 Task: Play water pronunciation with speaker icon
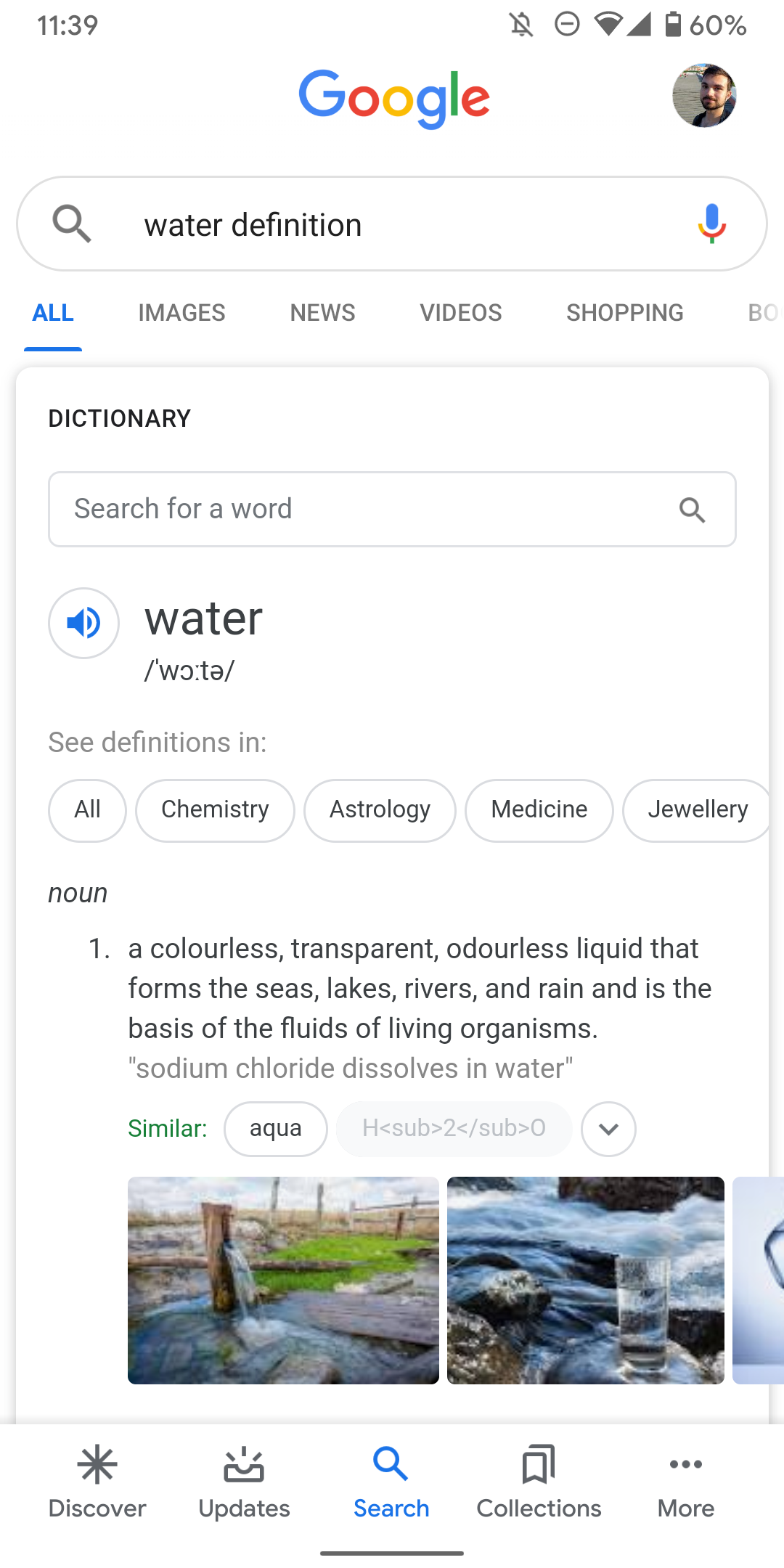pos(83,623)
